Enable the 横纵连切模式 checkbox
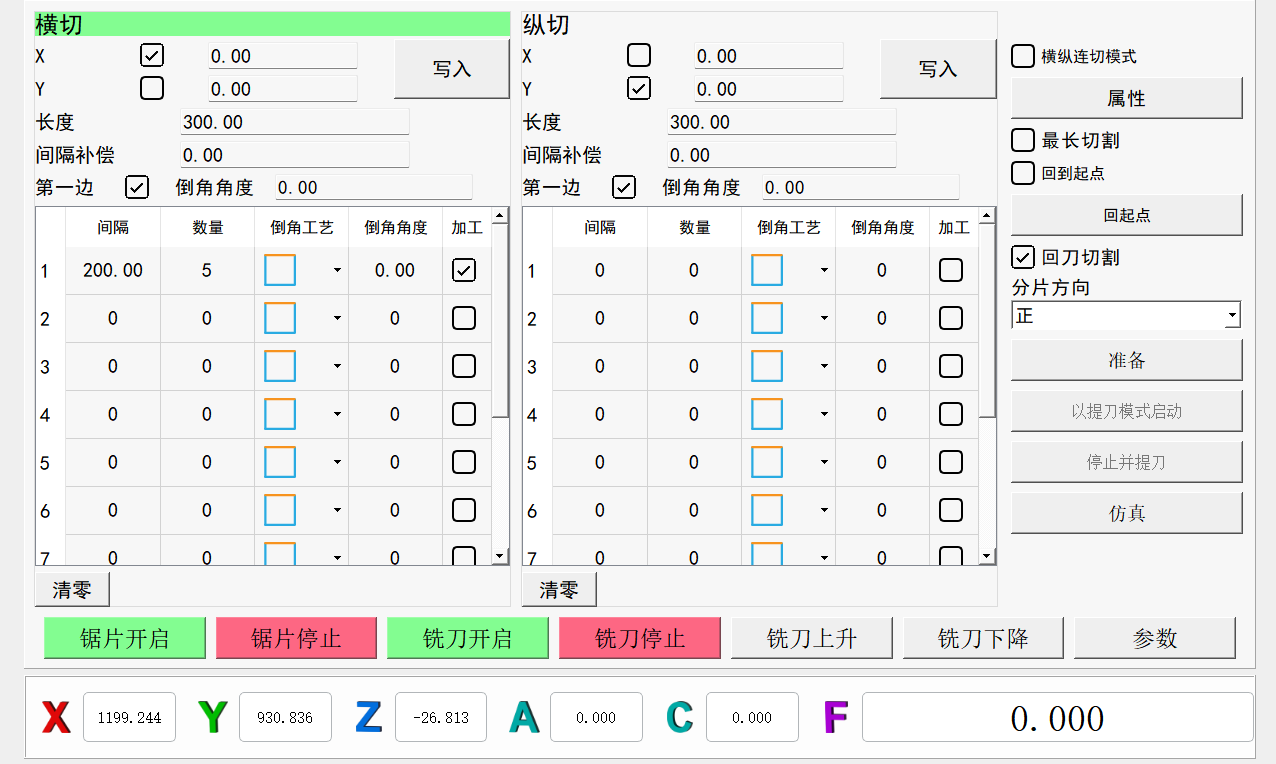The width and height of the screenshot is (1276, 764). pos(1023,56)
